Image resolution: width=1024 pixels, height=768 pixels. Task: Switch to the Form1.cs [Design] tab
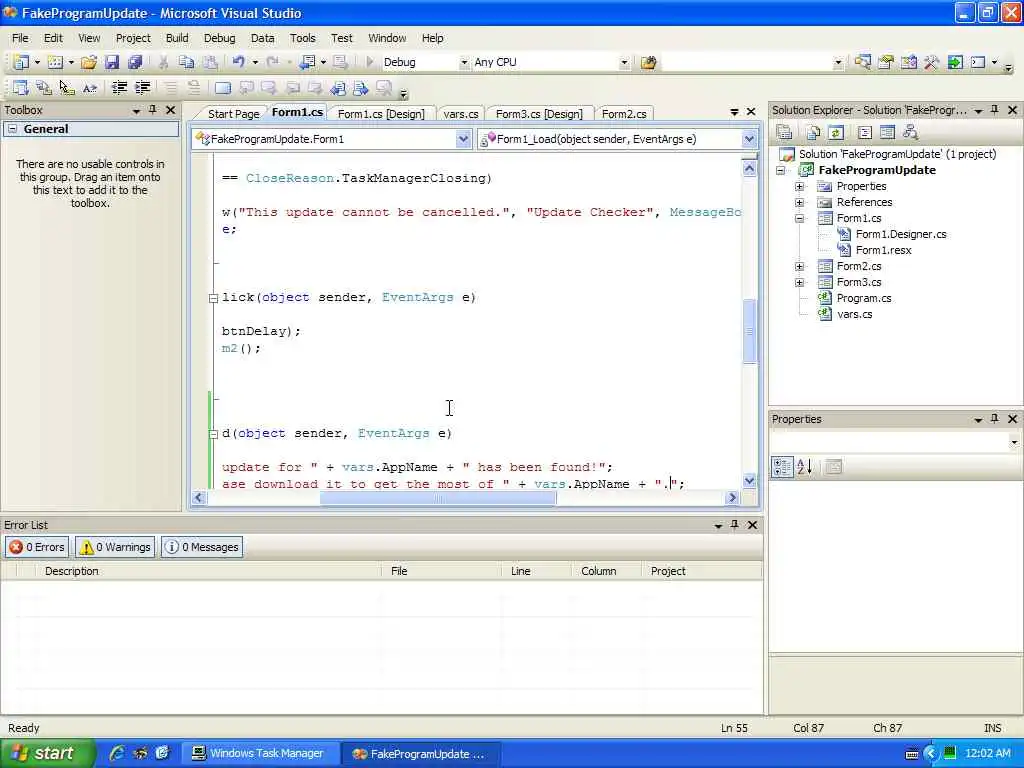381,114
